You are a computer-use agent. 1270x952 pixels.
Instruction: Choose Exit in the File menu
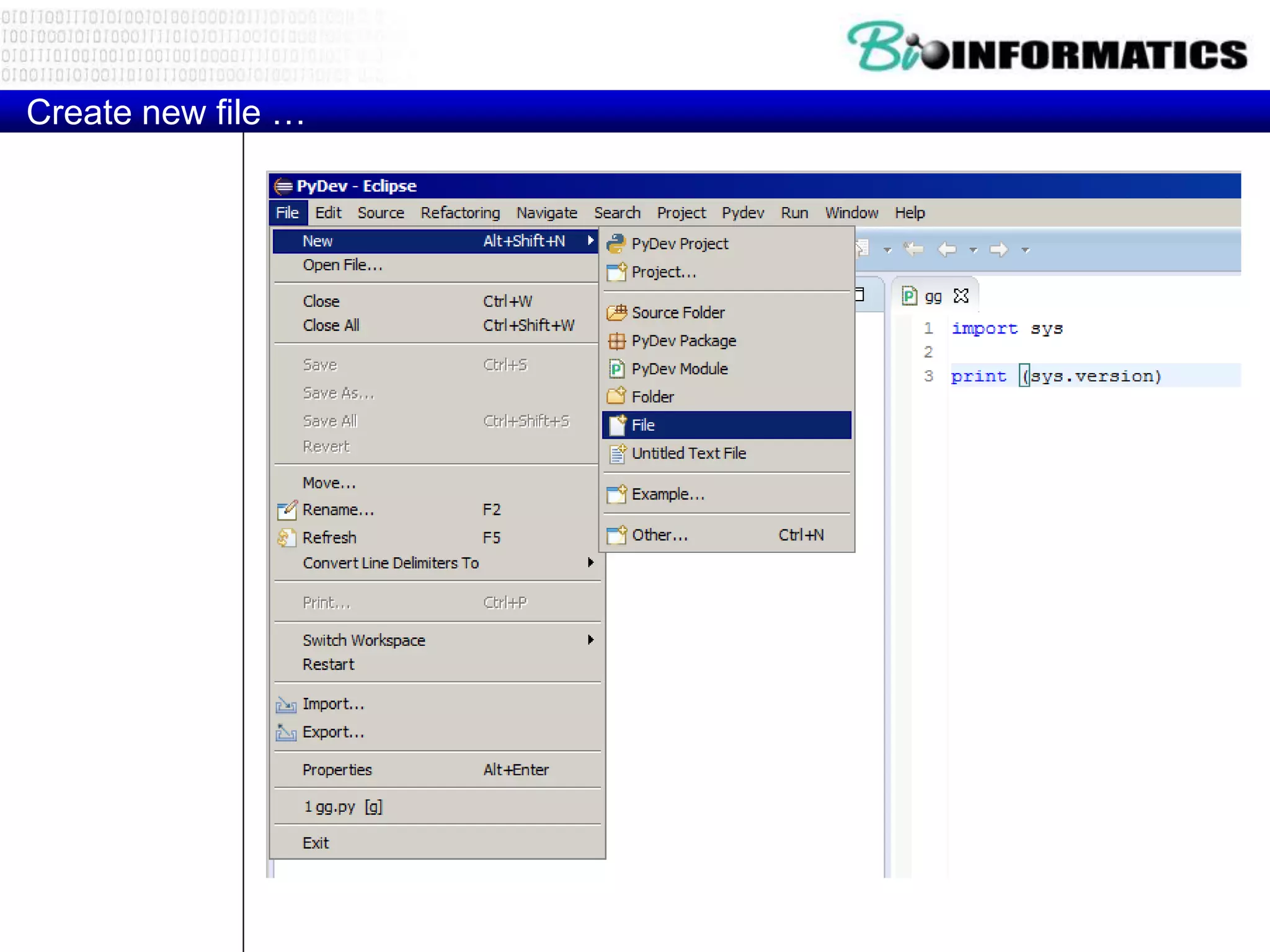(x=437, y=843)
